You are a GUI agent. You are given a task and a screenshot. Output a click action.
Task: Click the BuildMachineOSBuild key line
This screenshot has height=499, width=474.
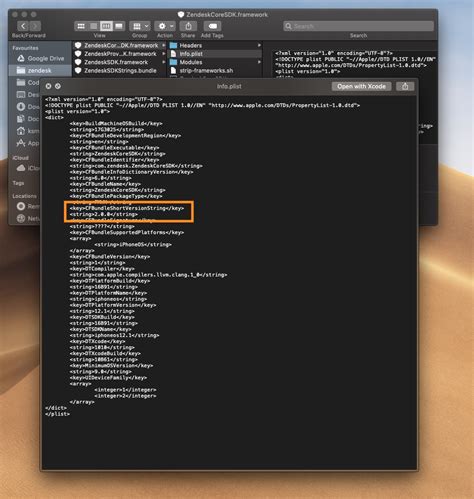pyautogui.click(x=116, y=123)
